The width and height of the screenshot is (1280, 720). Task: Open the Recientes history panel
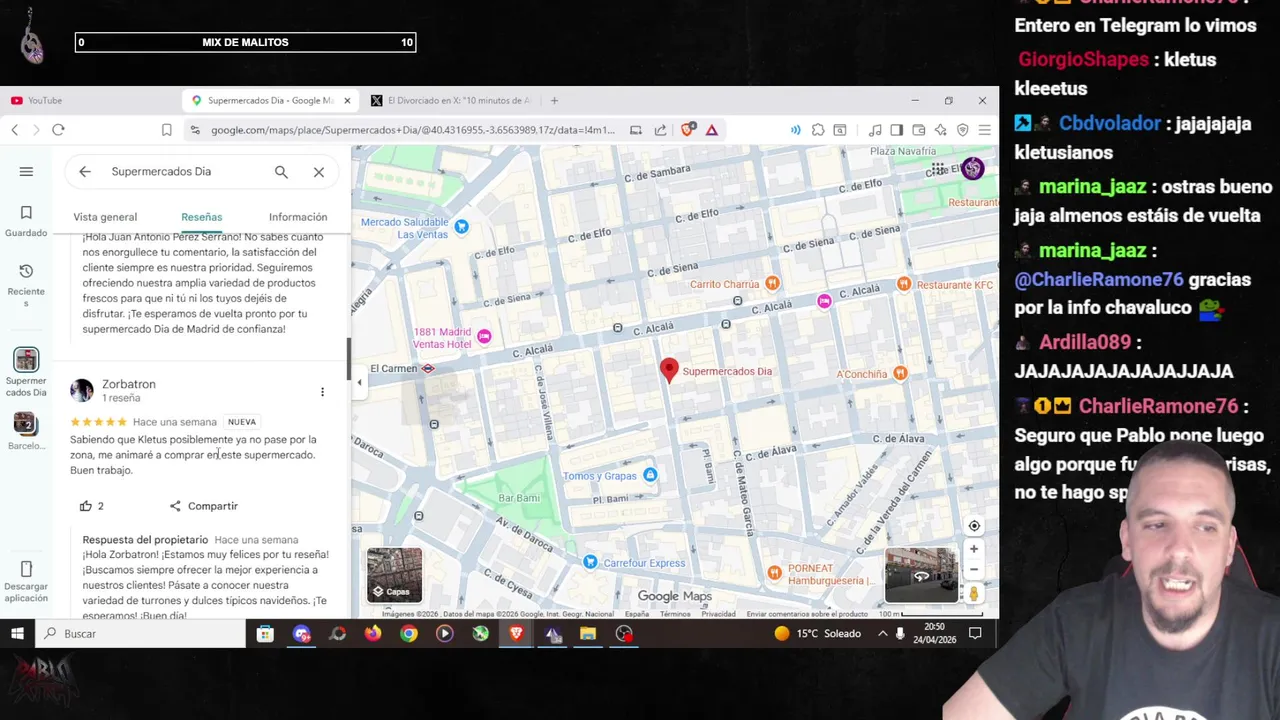(x=26, y=284)
